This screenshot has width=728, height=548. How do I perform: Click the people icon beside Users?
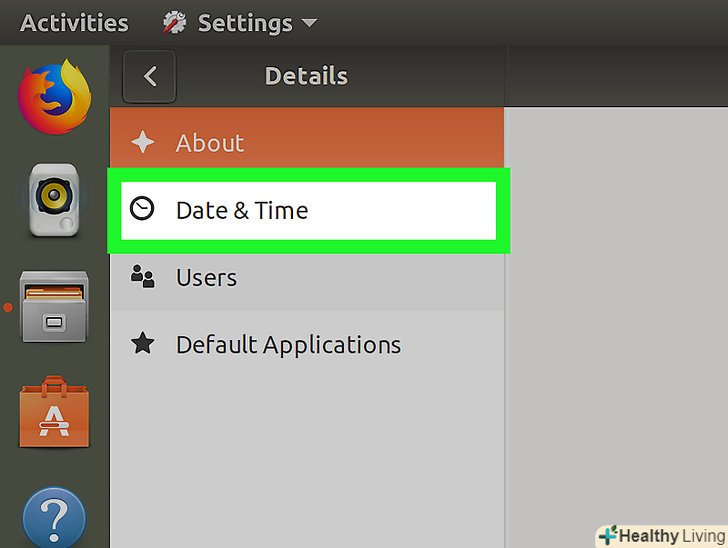click(x=143, y=277)
